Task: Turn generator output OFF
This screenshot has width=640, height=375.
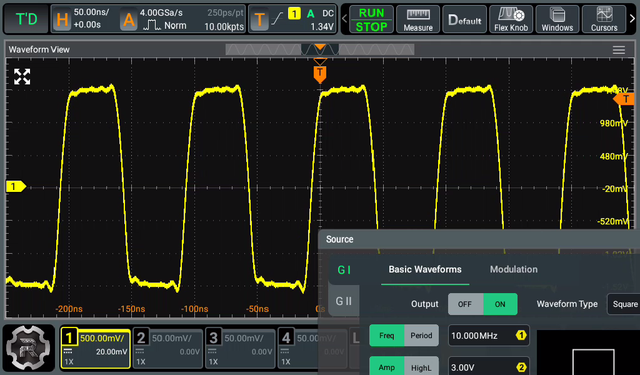Action: tap(465, 304)
